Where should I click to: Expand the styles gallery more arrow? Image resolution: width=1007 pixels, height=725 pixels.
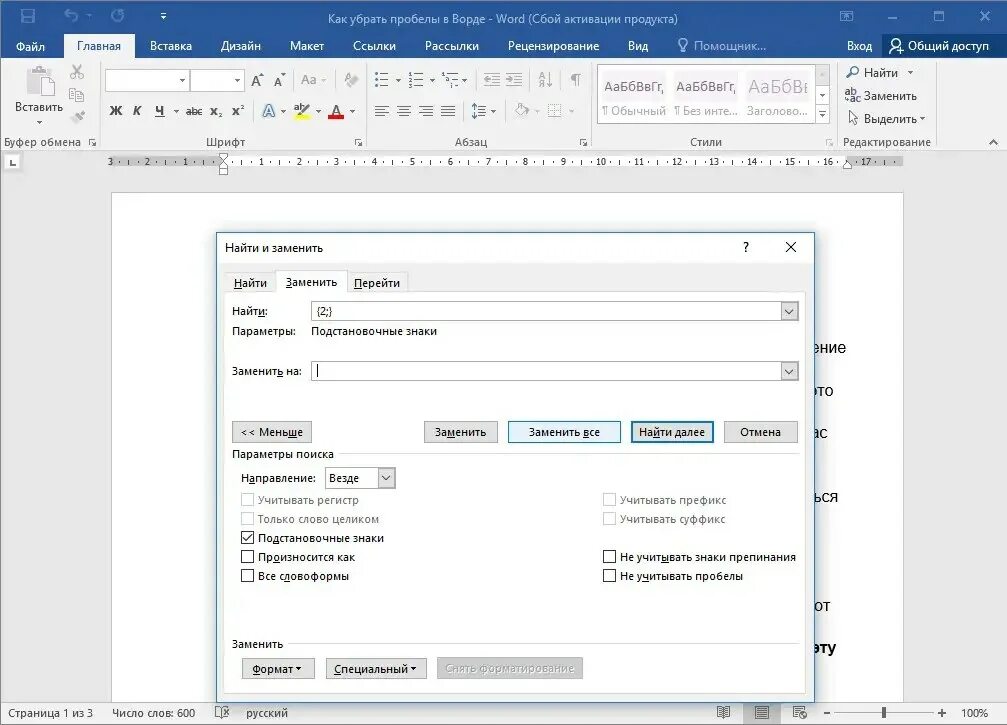click(x=823, y=114)
